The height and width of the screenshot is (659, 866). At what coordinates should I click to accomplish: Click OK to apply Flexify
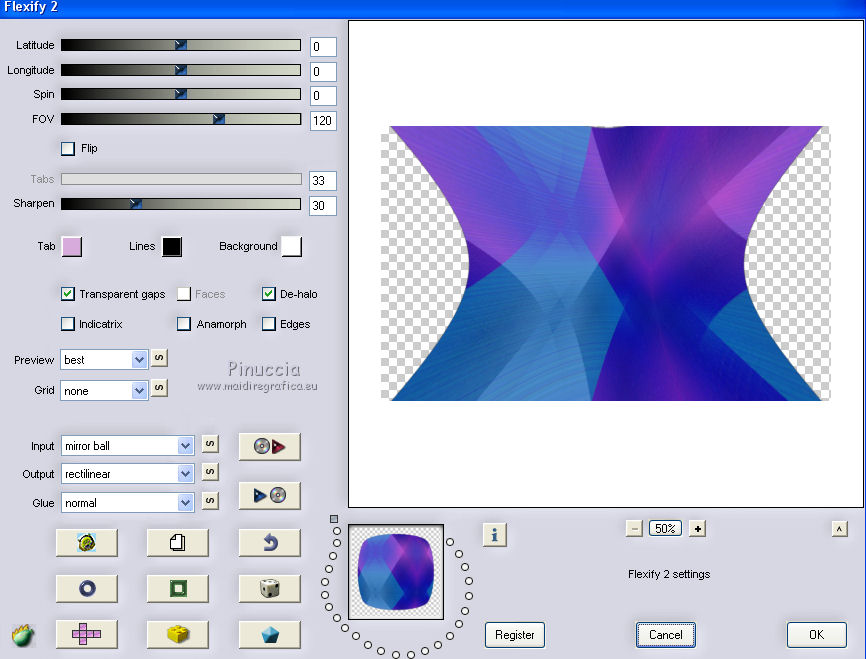pos(816,635)
